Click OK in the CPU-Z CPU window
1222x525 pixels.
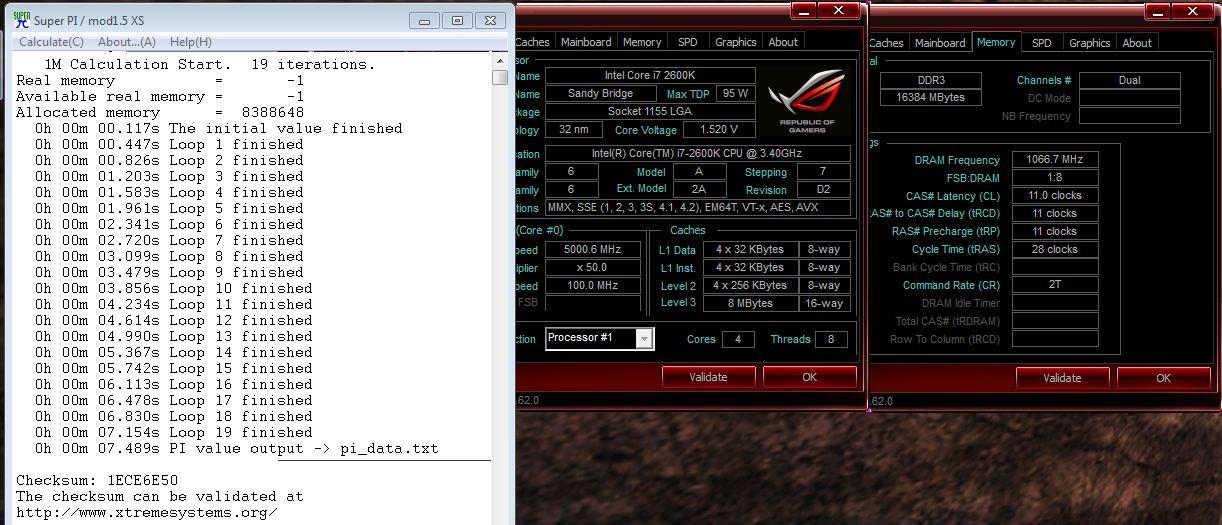pyautogui.click(x=809, y=377)
